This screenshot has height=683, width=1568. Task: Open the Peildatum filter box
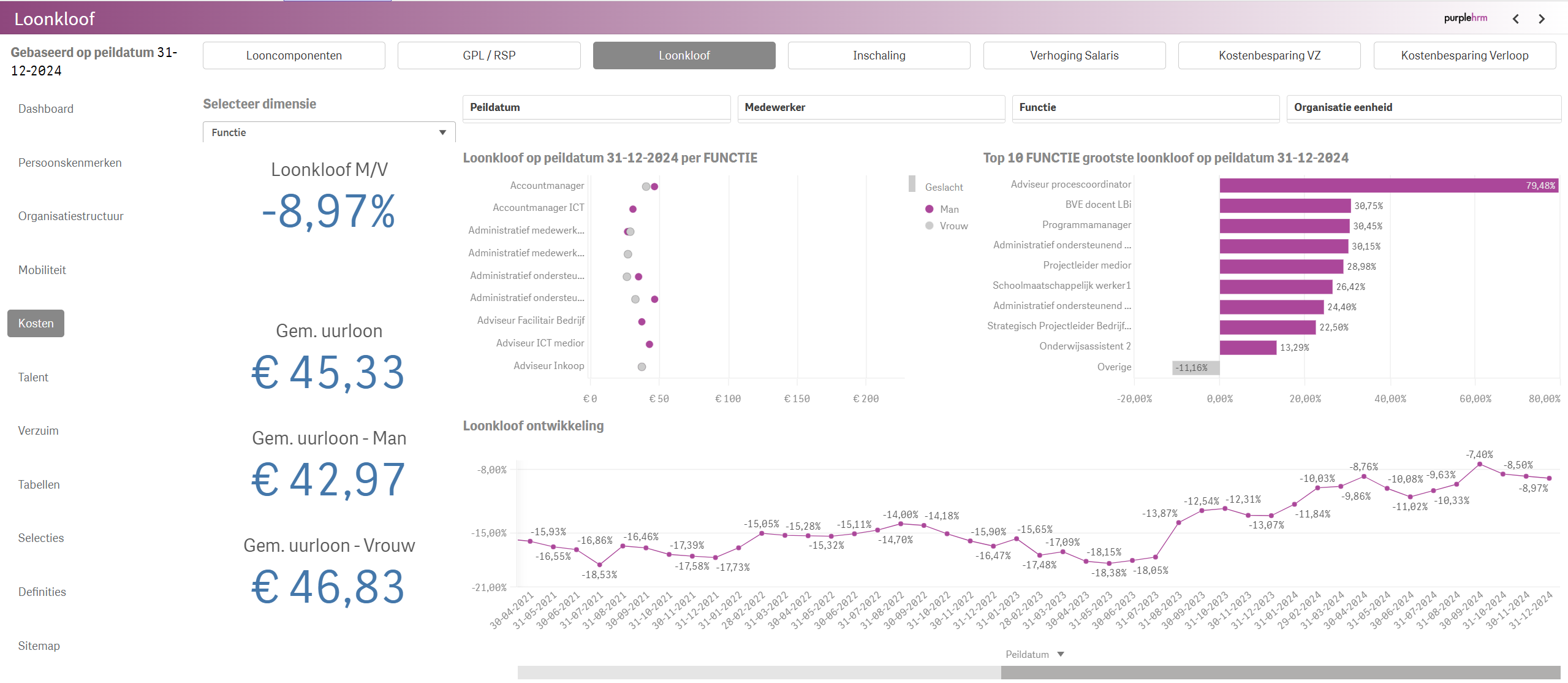(596, 107)
